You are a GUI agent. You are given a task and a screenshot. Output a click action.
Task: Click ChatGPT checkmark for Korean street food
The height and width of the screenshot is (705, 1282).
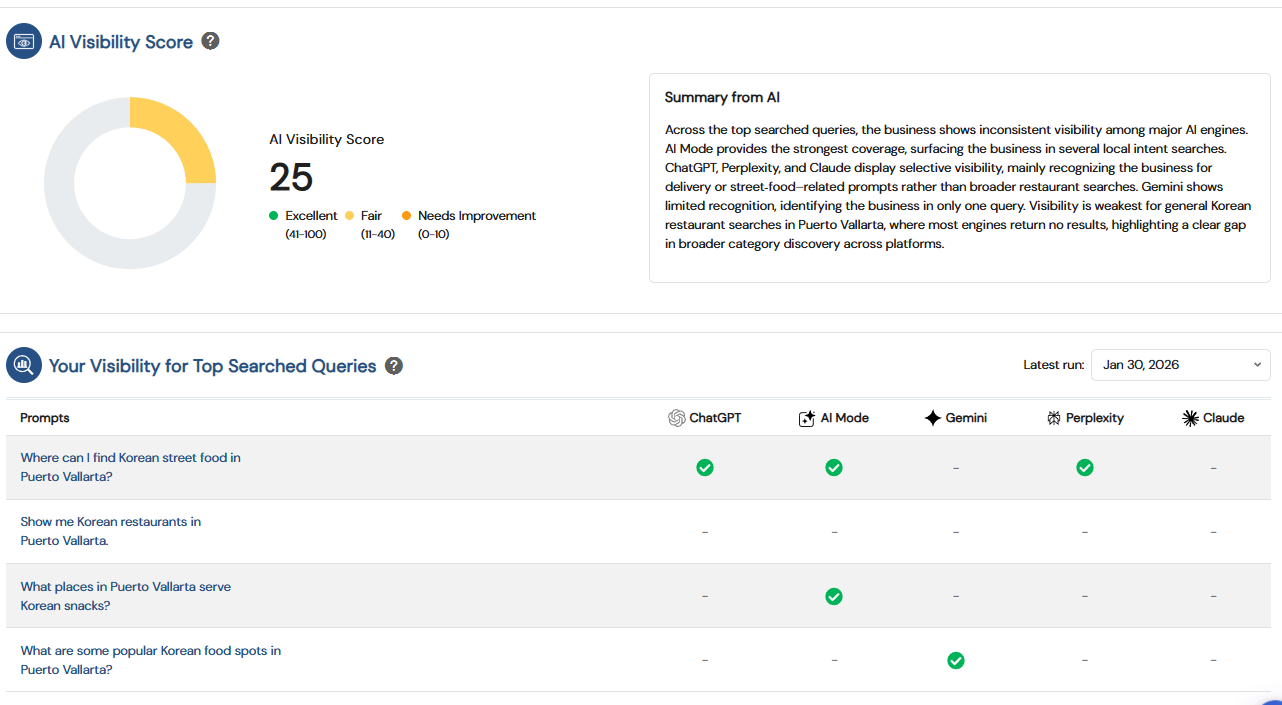tap(705, 467)
